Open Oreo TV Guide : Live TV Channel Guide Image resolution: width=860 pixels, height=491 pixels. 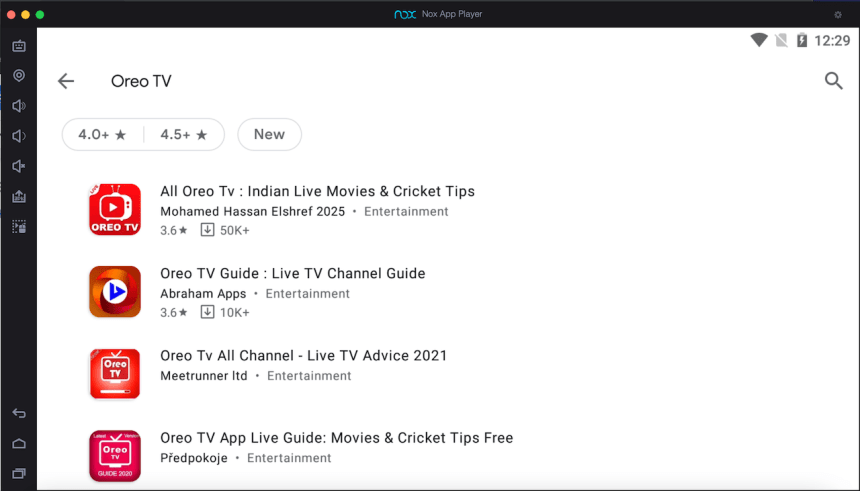coord(292,274)
